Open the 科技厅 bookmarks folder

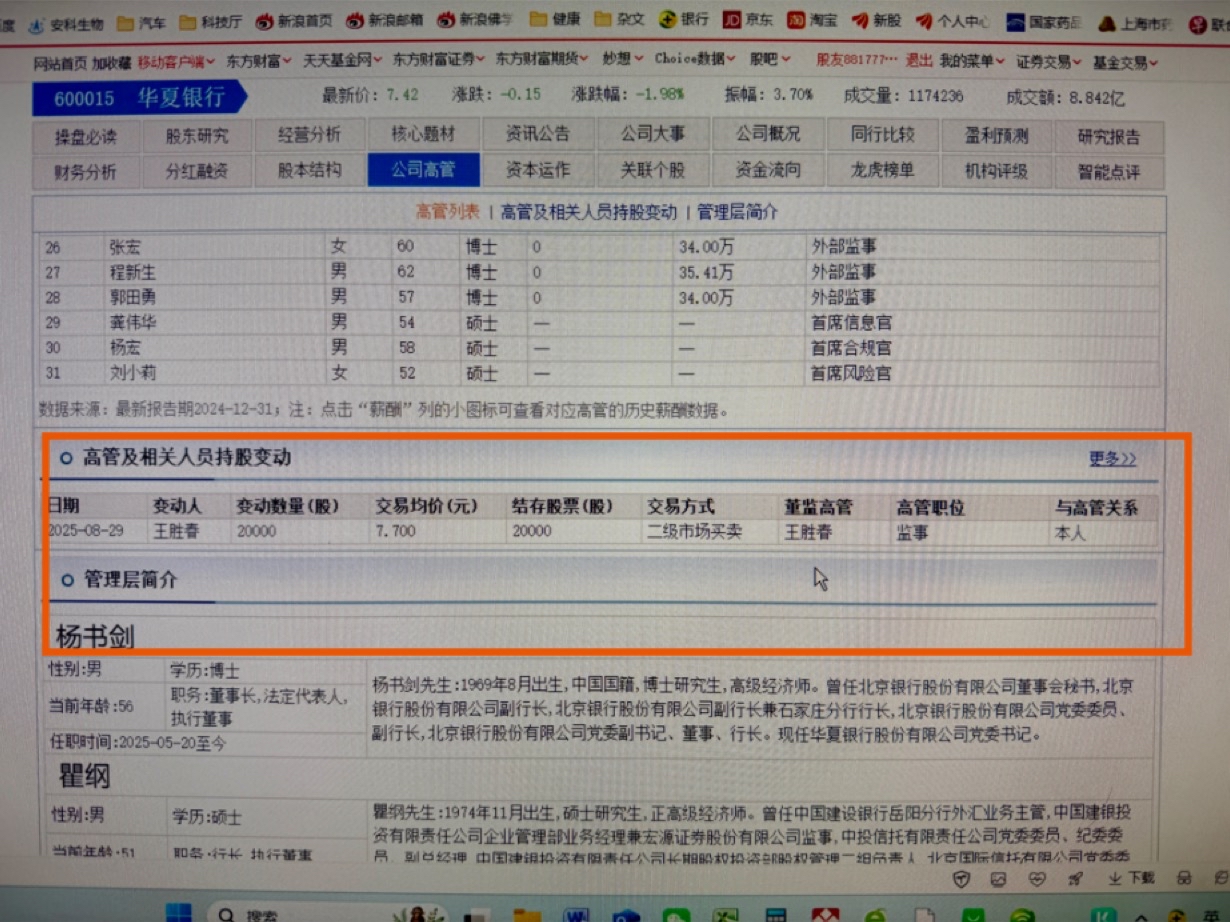pos(211,21)
